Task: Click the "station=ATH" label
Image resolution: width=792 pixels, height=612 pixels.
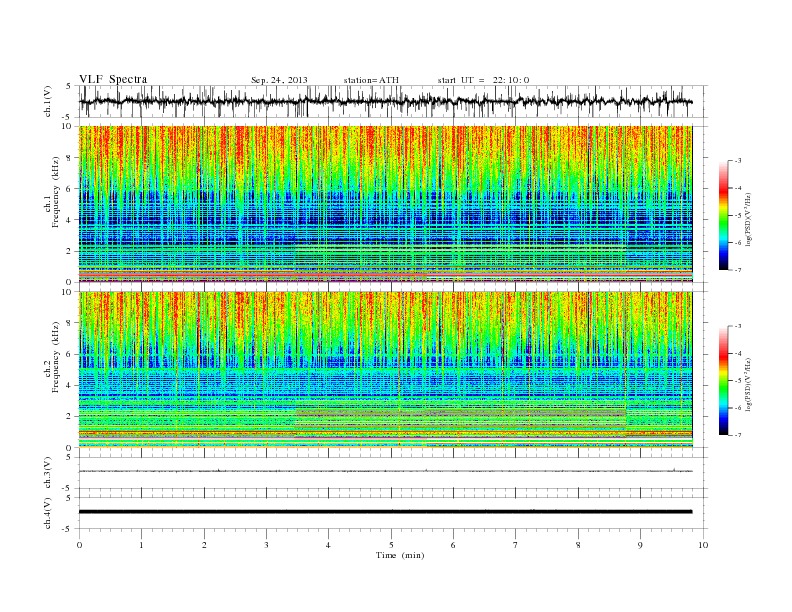Action: point(371,80)
